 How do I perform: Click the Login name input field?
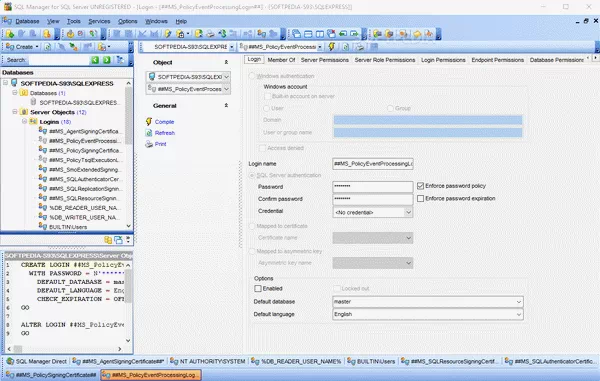coord(373,164)
